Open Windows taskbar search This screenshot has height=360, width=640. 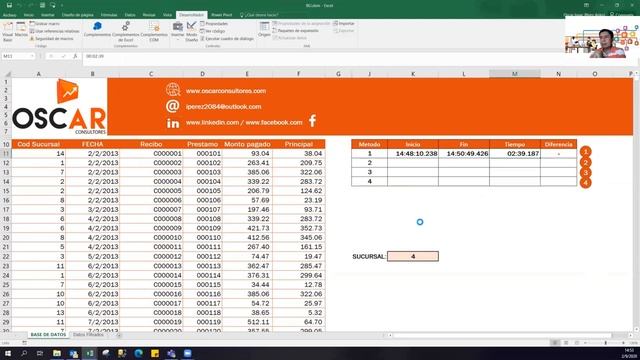point(24,353)
